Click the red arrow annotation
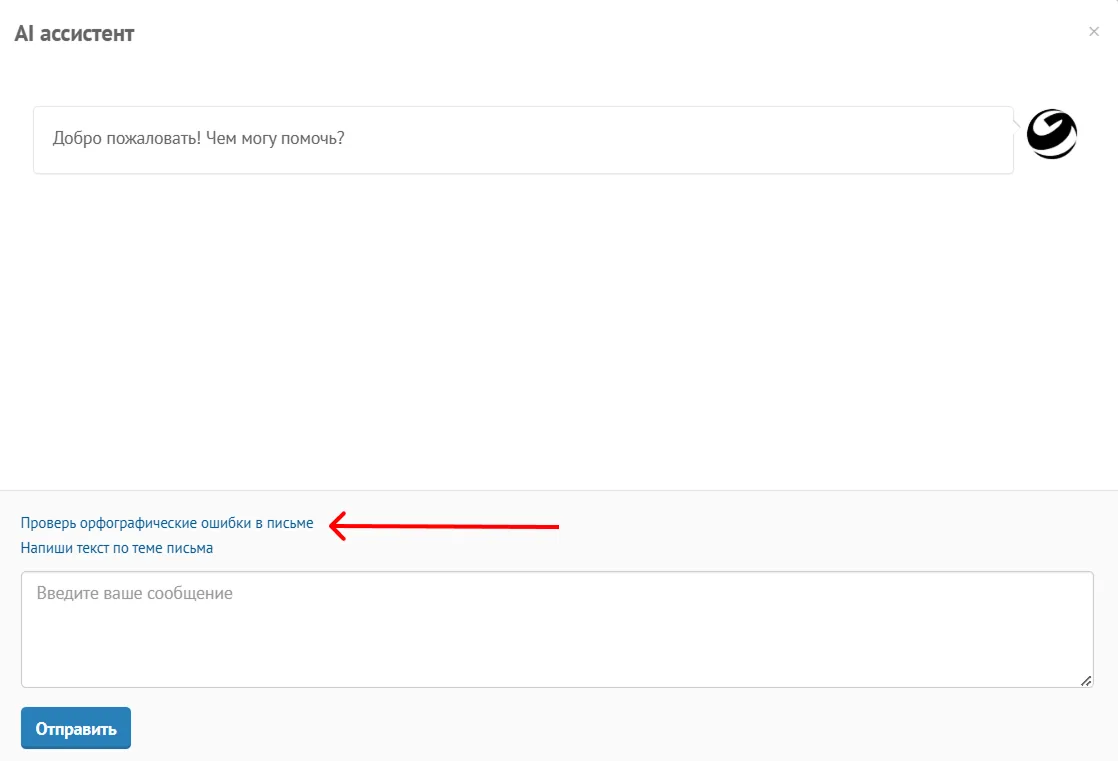 pos(443,526)
